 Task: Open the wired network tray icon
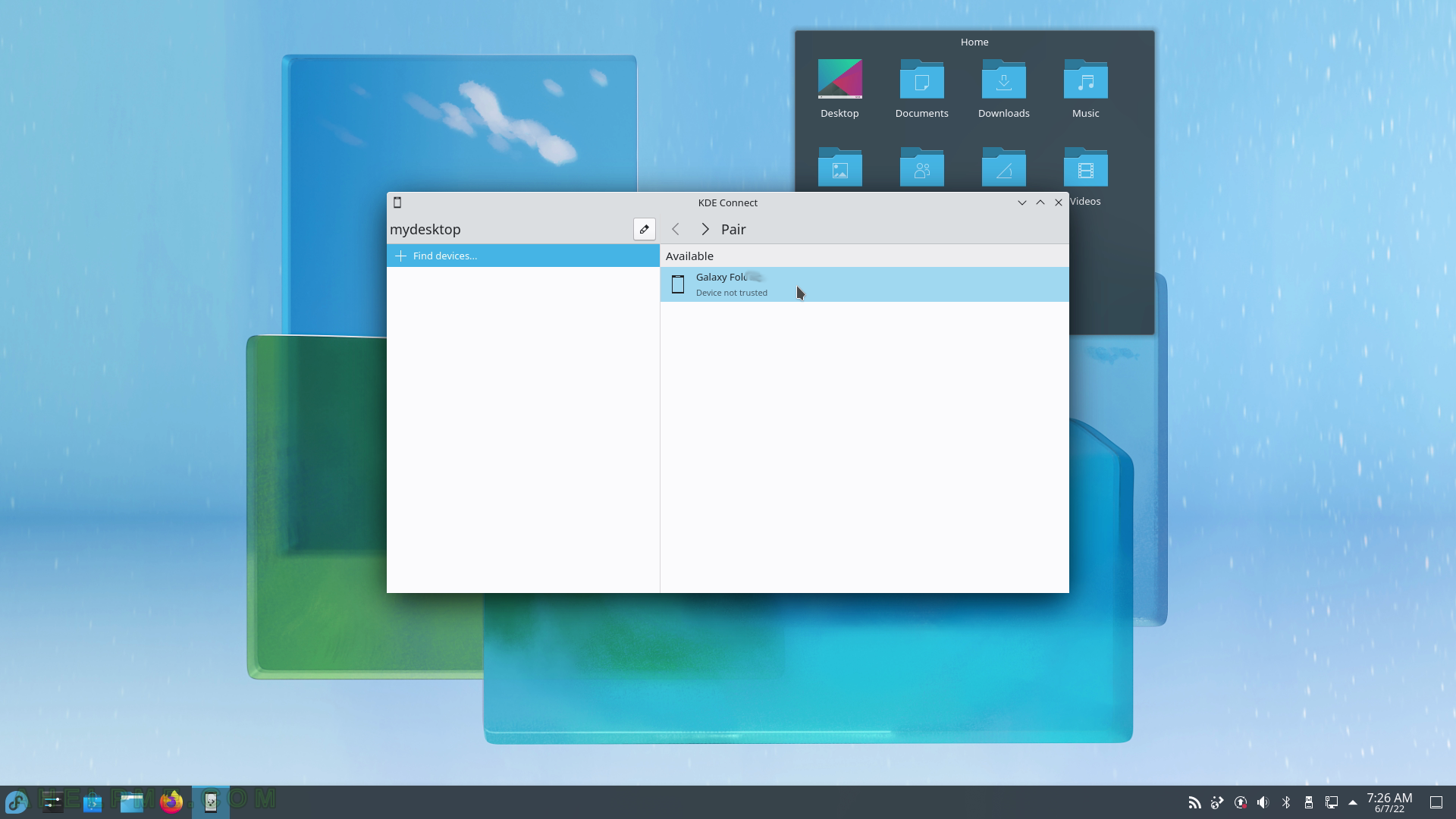pyautogui.click(x=1331, y=802)
